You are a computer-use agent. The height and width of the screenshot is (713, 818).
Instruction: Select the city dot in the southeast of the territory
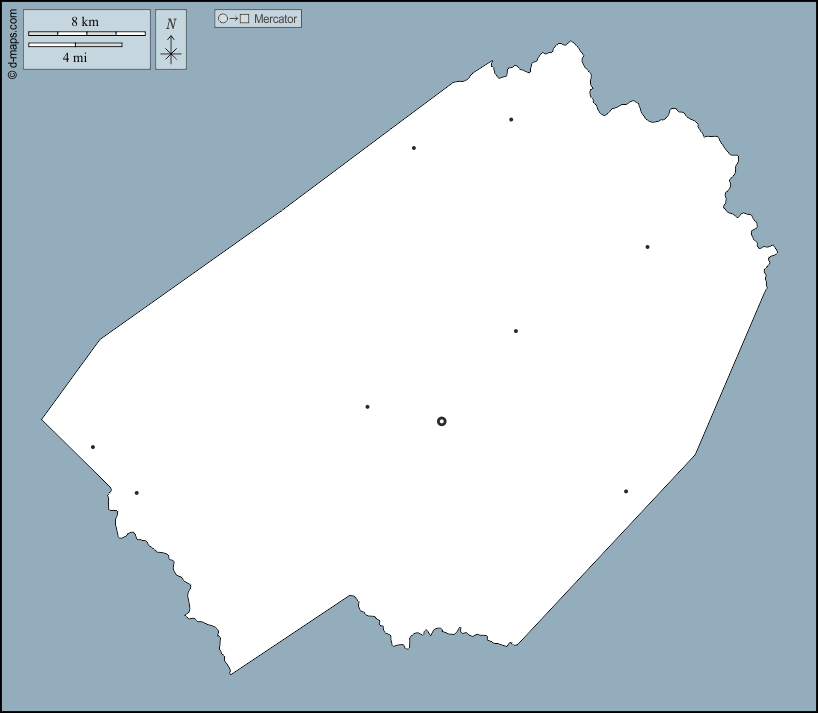[626, 491]
